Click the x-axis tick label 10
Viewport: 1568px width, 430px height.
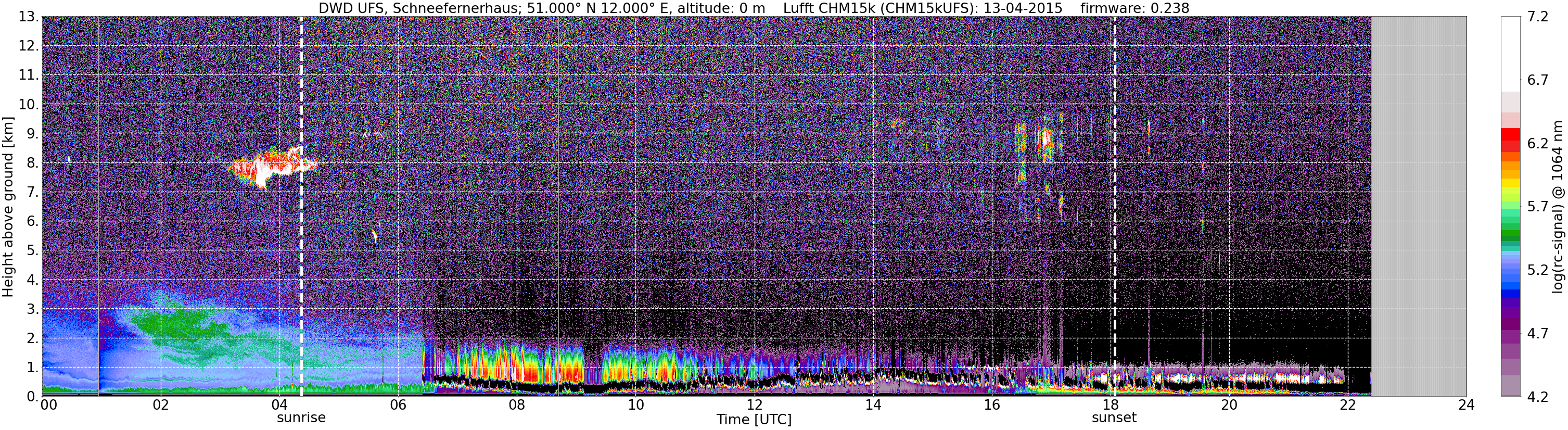click(x=635, y=405)
